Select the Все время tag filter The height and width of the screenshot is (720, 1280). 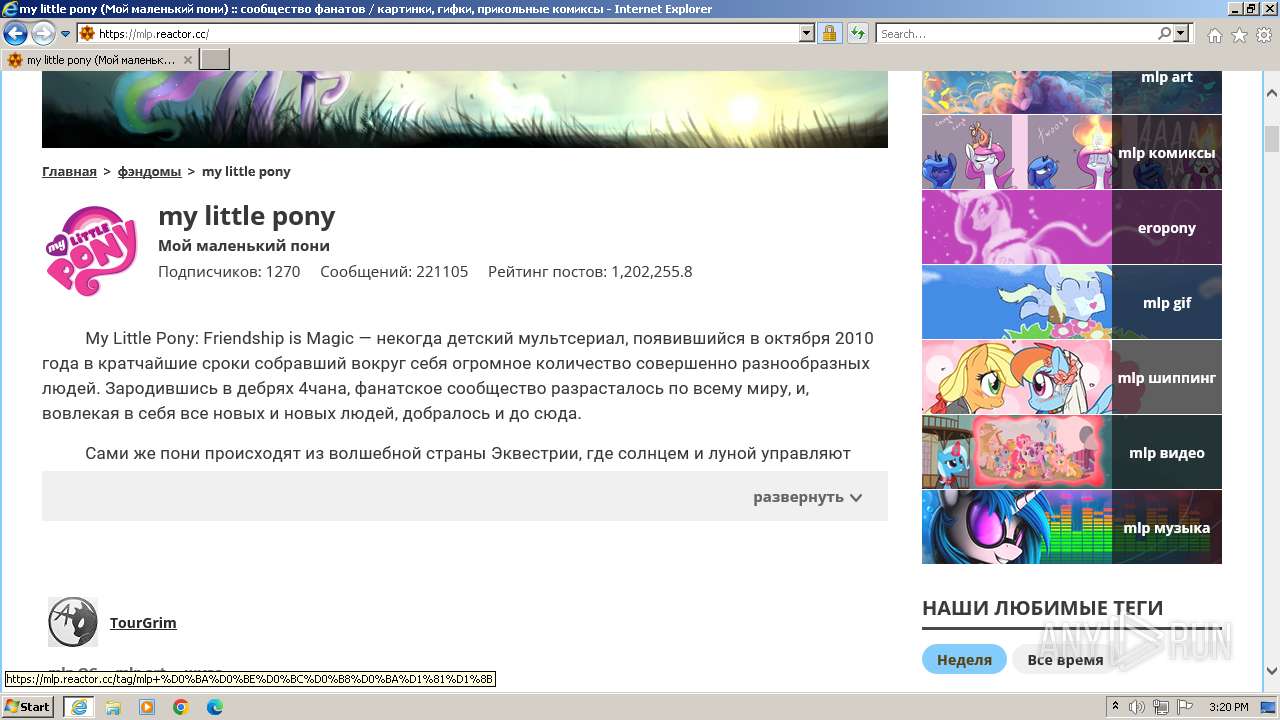1065,659
